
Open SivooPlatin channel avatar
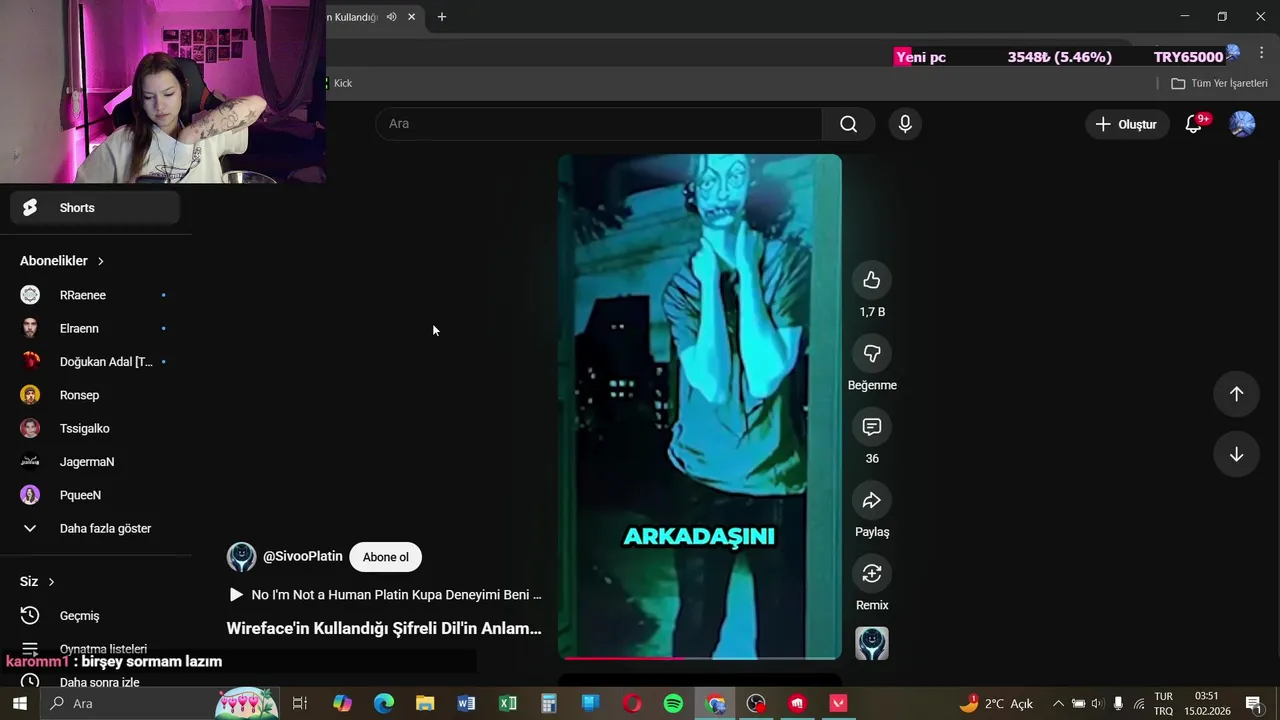(241, 557)
